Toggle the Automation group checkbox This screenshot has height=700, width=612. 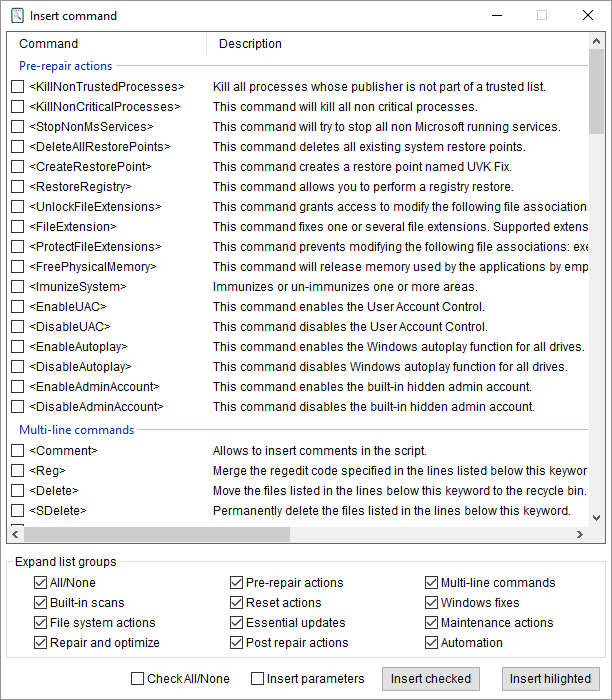click(x=432, y=643)
